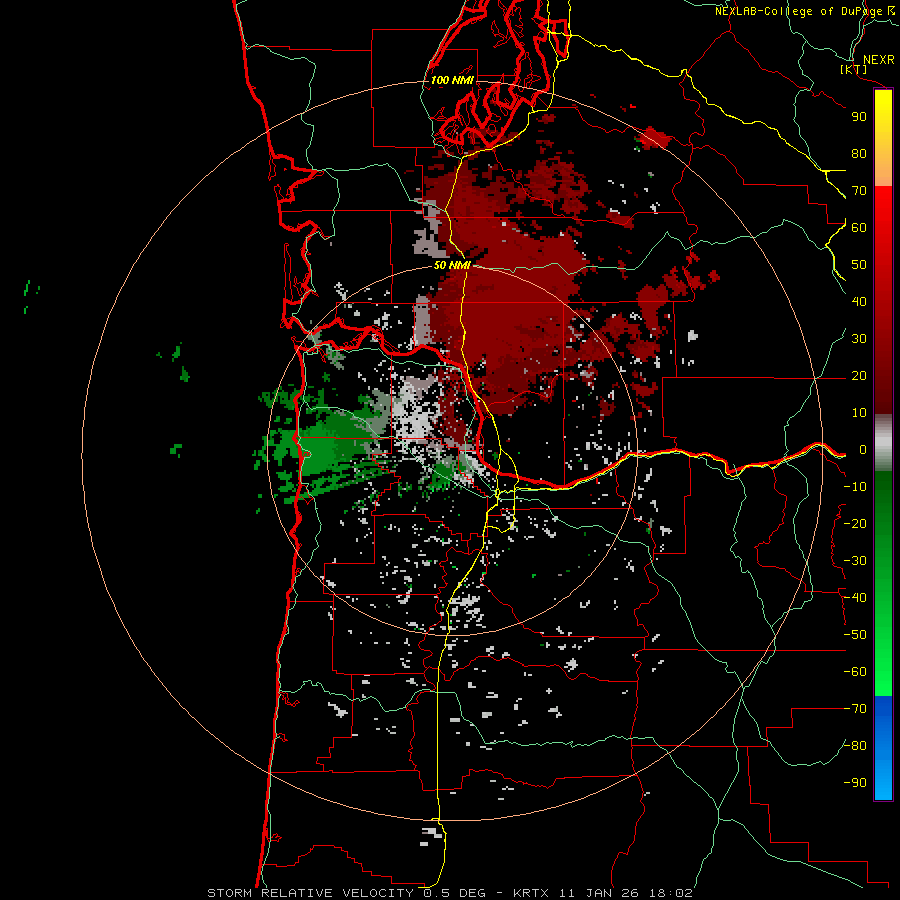This screenshot has width=900, height=900.
Task: Click the 18:02 timestamp in bottom caption
Action: pos(671,893)
